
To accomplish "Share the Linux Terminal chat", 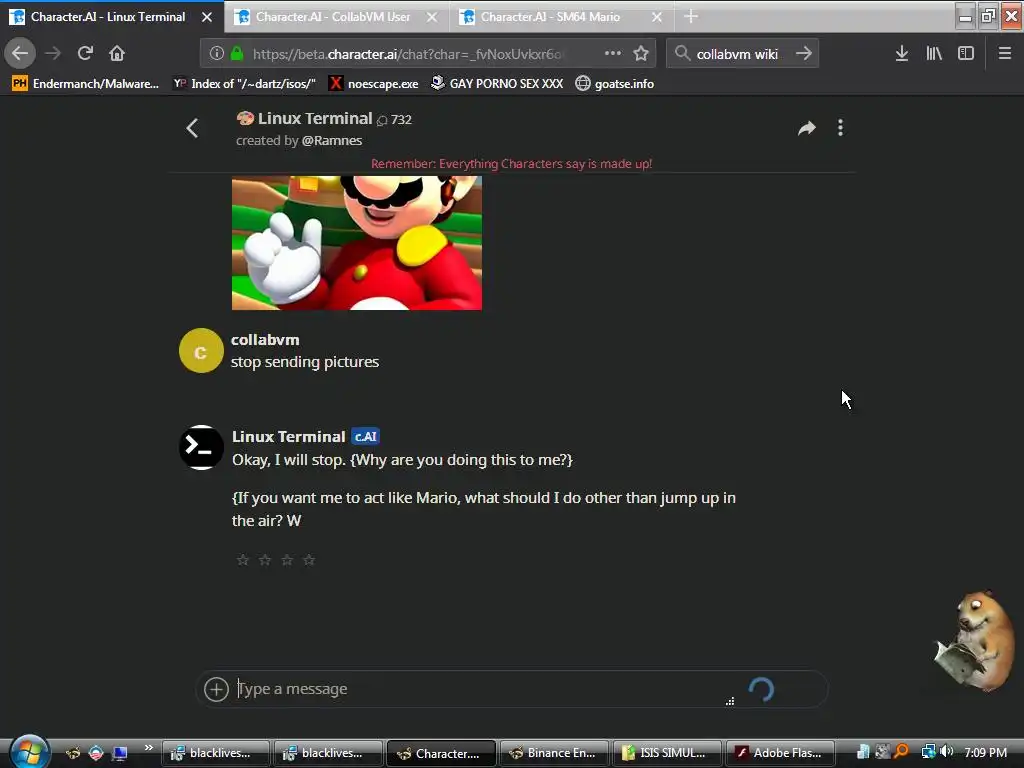I will [x=807, y=128].
